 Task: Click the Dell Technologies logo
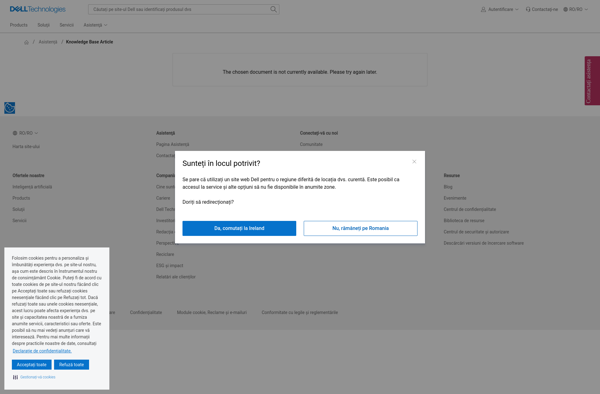tap(38, 9)
